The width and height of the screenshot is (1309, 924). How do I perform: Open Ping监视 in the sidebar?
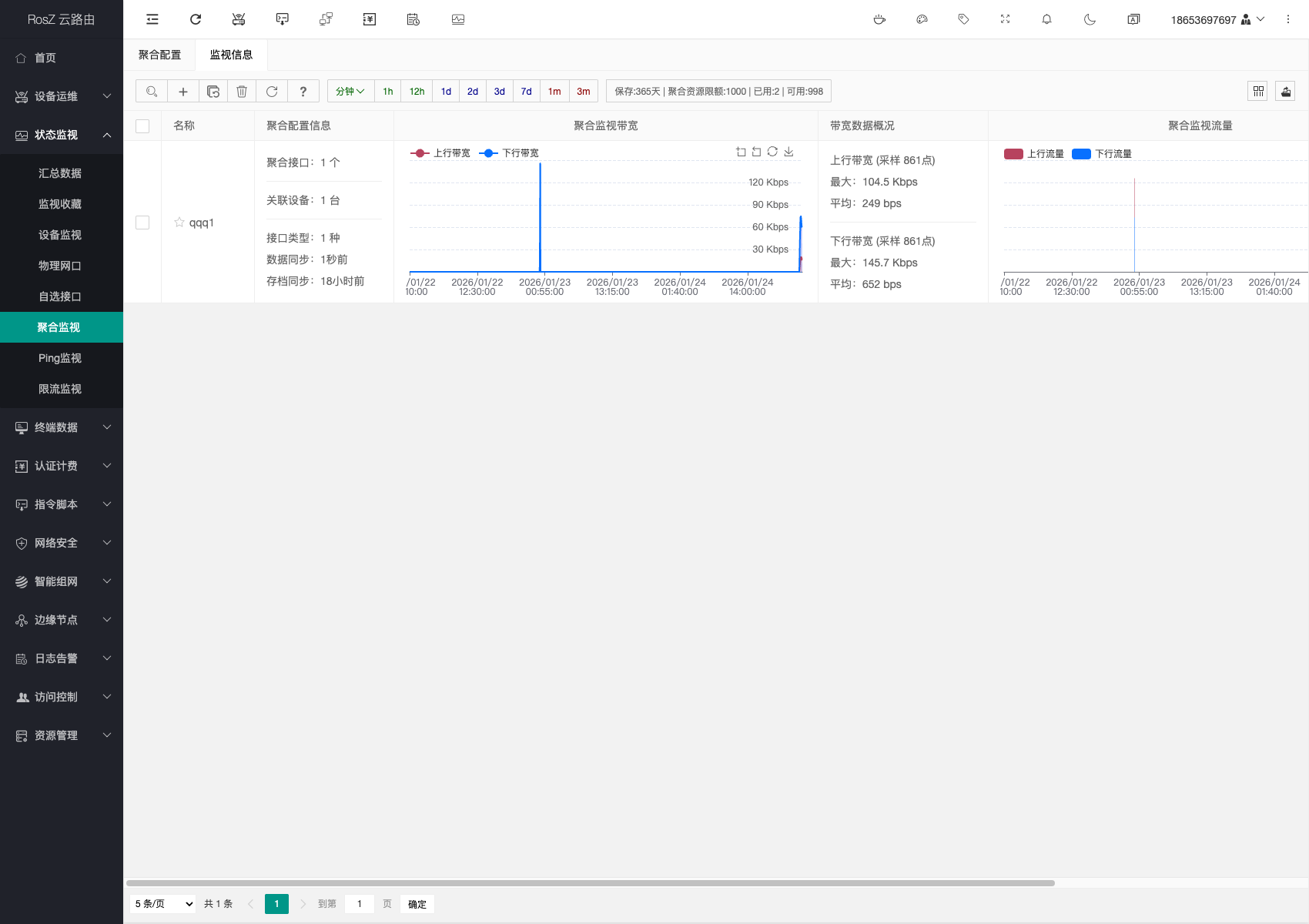pos(60,358)
